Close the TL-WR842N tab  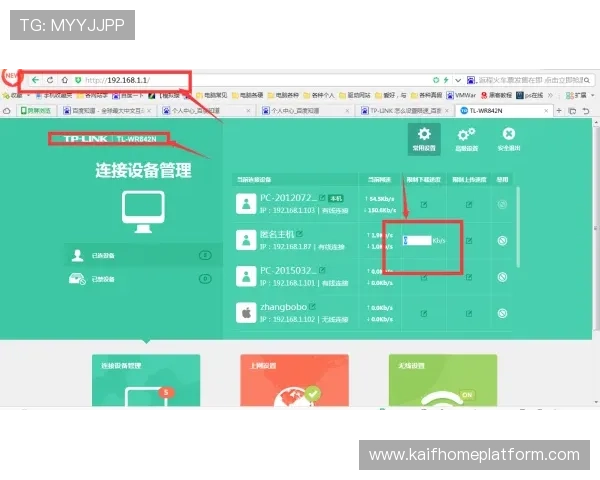click(546, 111)
